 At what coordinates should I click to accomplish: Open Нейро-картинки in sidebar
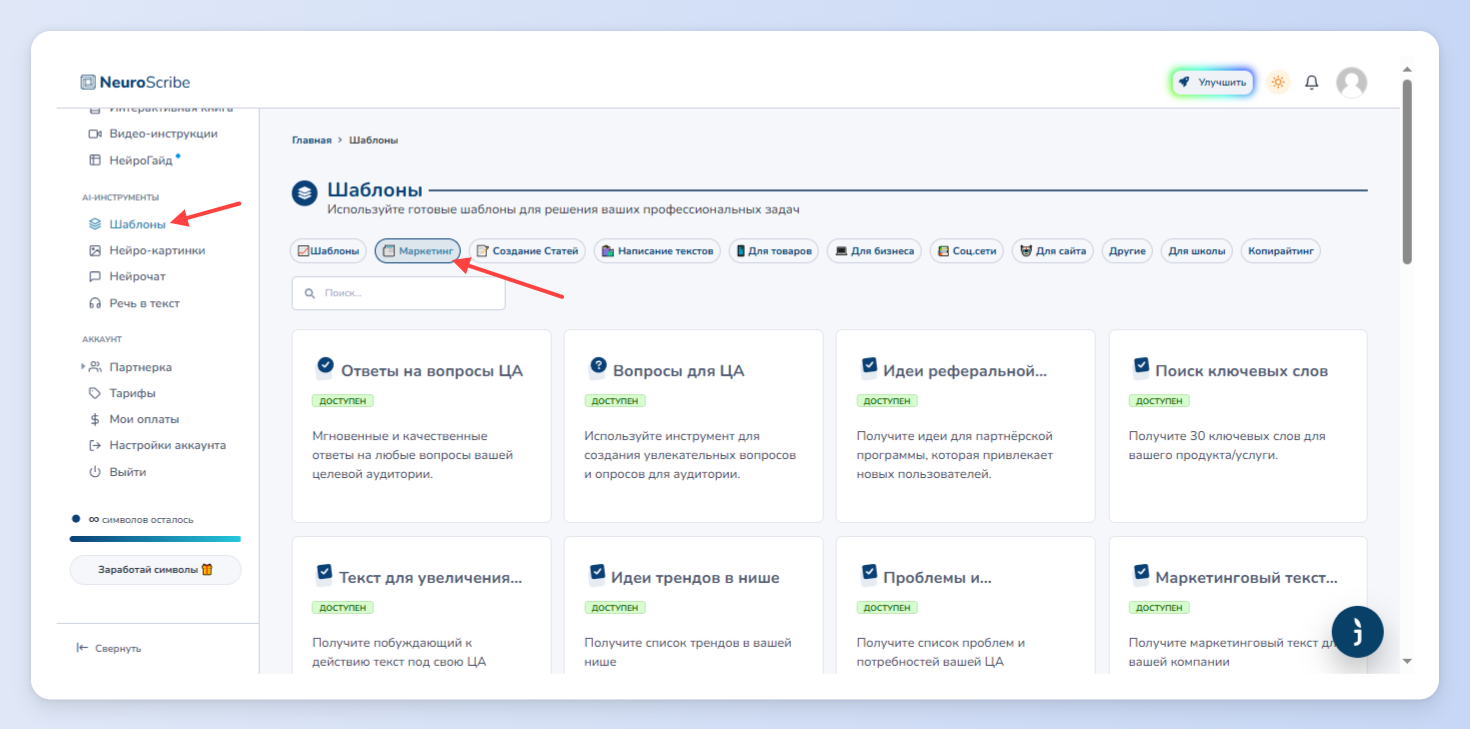click(157, 250)
